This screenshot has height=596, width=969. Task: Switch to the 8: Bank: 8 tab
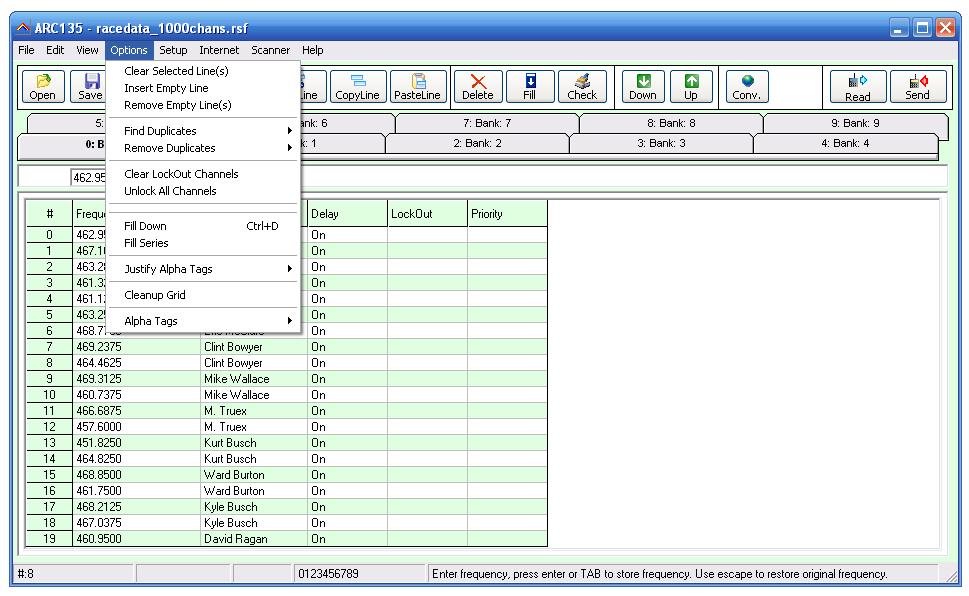click(x=671, y=123)
